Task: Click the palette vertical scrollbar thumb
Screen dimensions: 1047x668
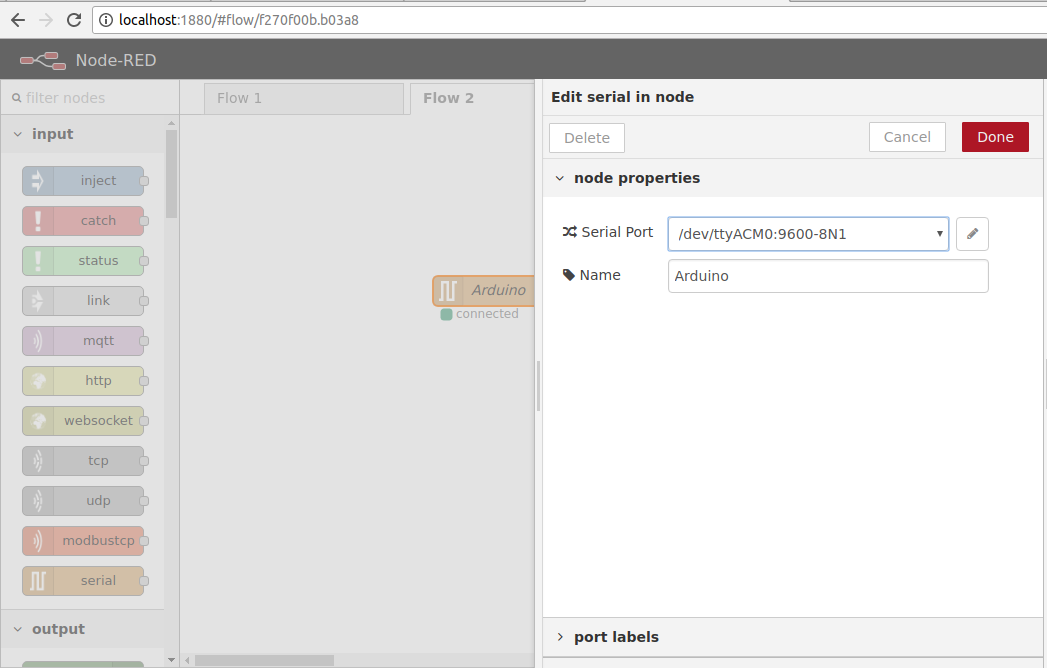Action: [x=172, y=174]
